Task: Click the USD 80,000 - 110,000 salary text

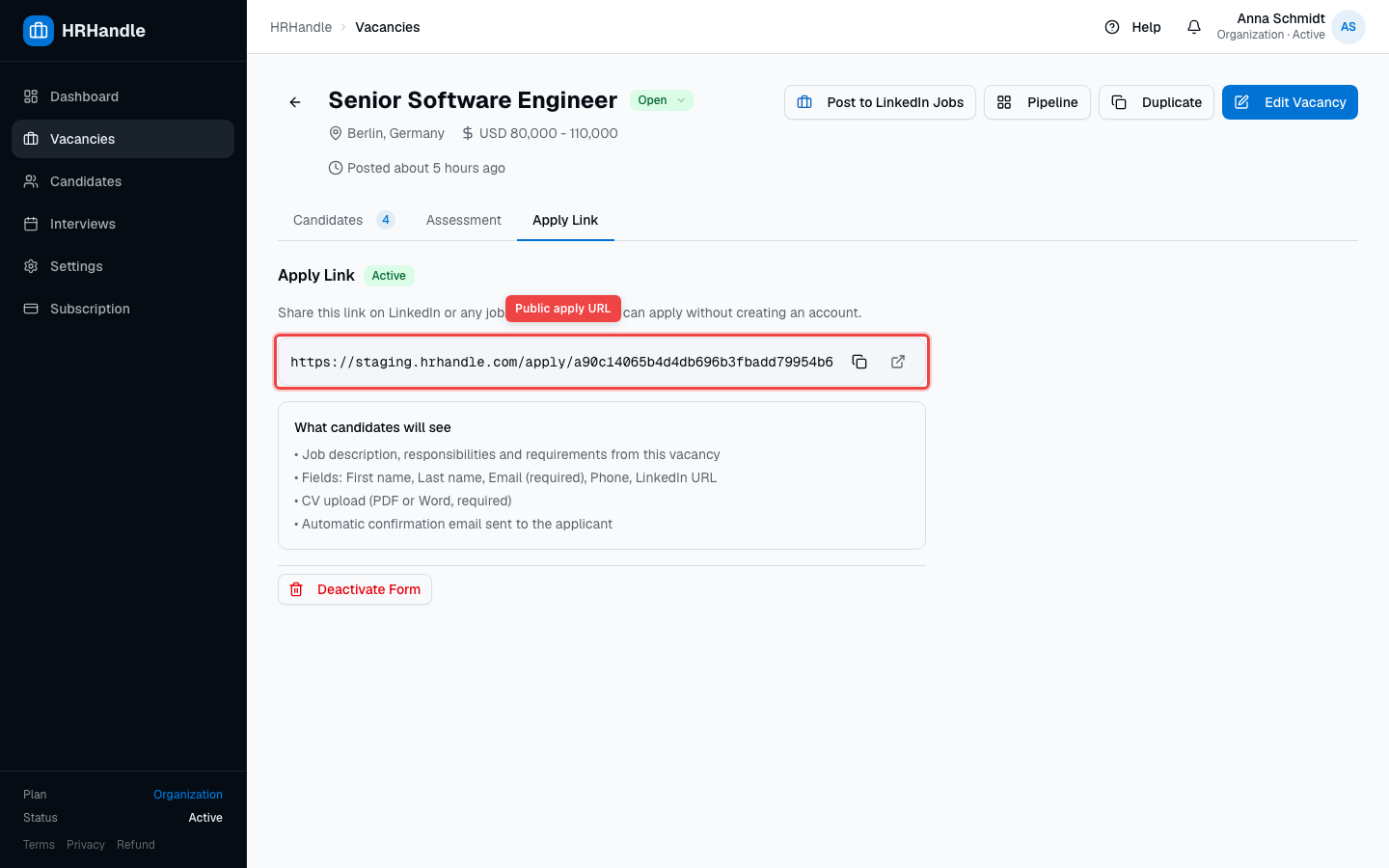Action: pyautogui.click(x=548, y=133)
